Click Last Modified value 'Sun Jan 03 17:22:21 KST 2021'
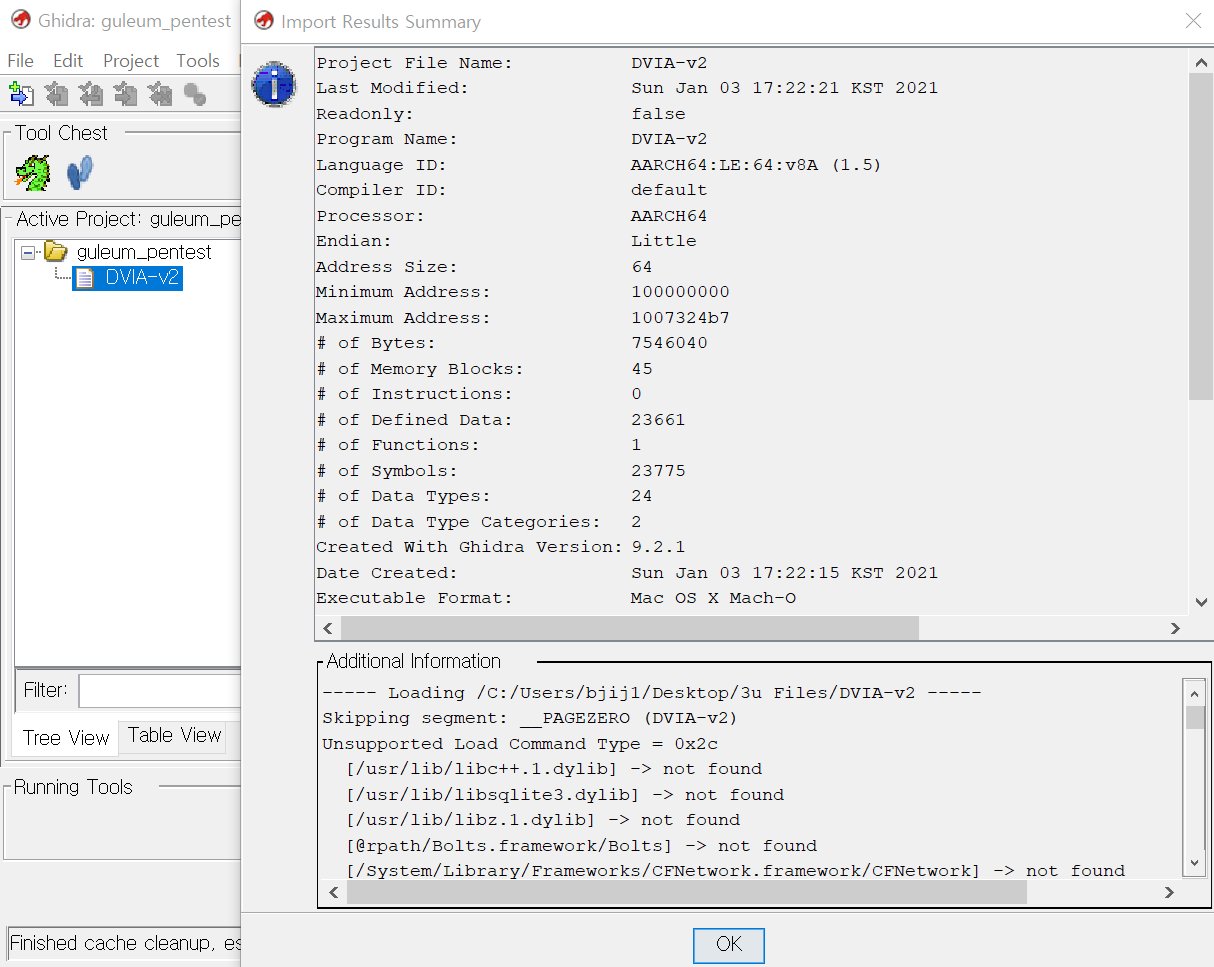1214x967 pixels. point(784,88)
